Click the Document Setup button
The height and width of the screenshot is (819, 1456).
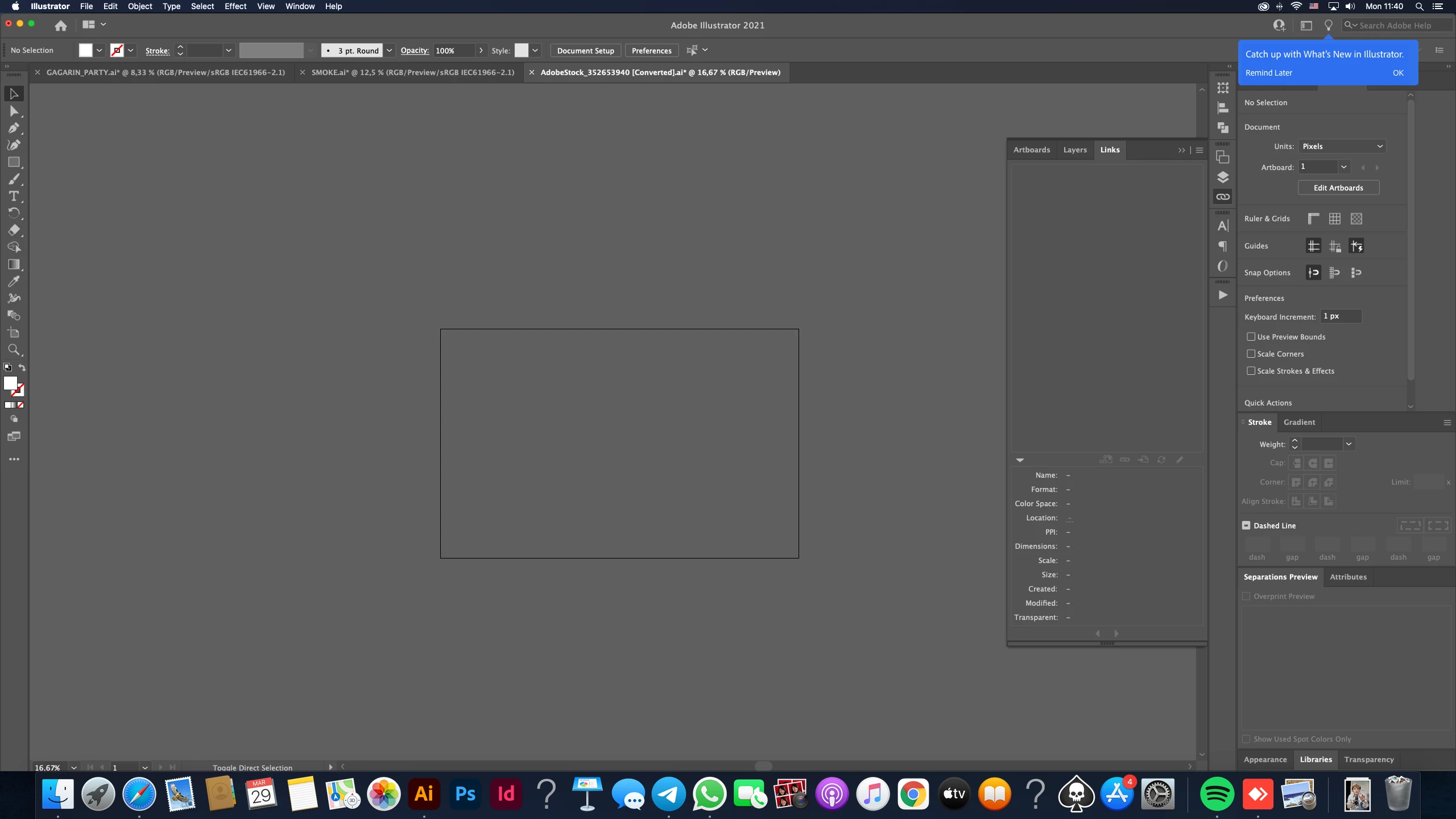585,51
